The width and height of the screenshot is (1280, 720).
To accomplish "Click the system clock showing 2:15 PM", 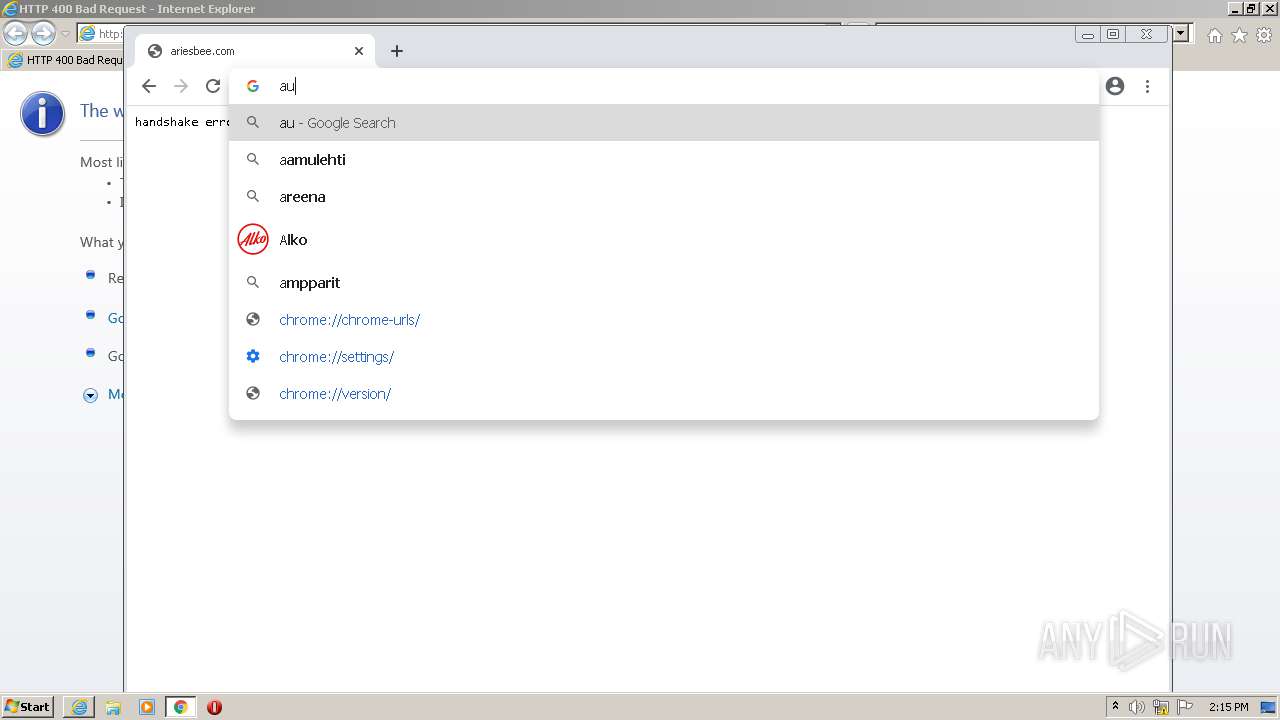I will point(1228,707).
